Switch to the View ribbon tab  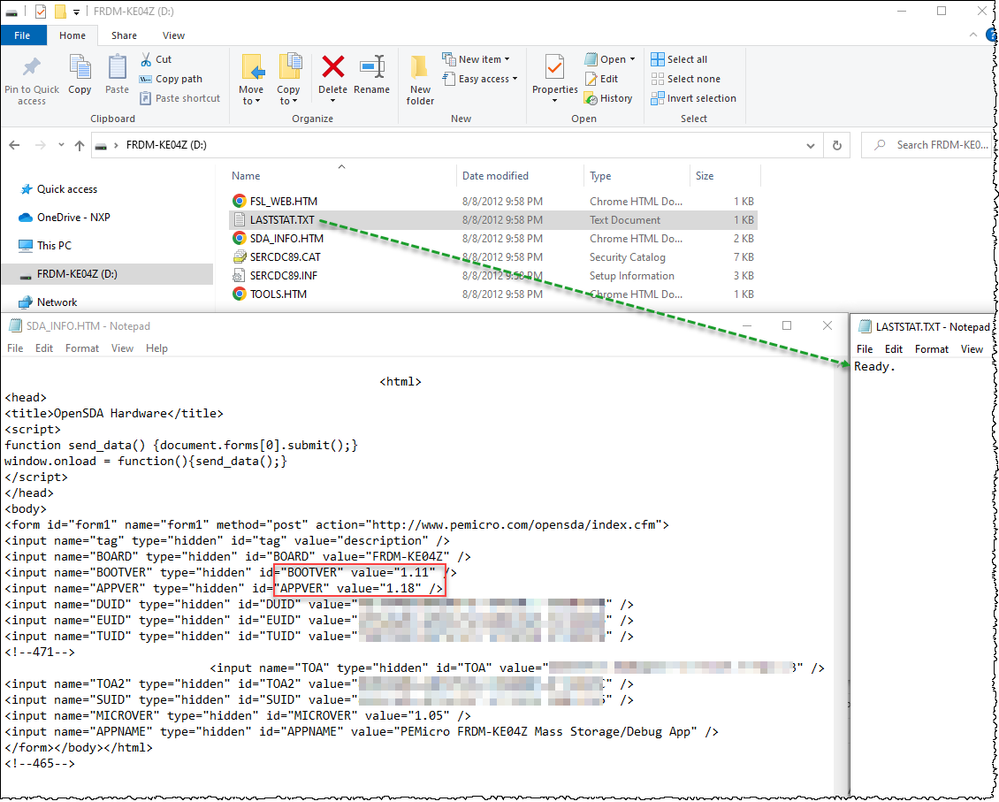click(173, 36)
